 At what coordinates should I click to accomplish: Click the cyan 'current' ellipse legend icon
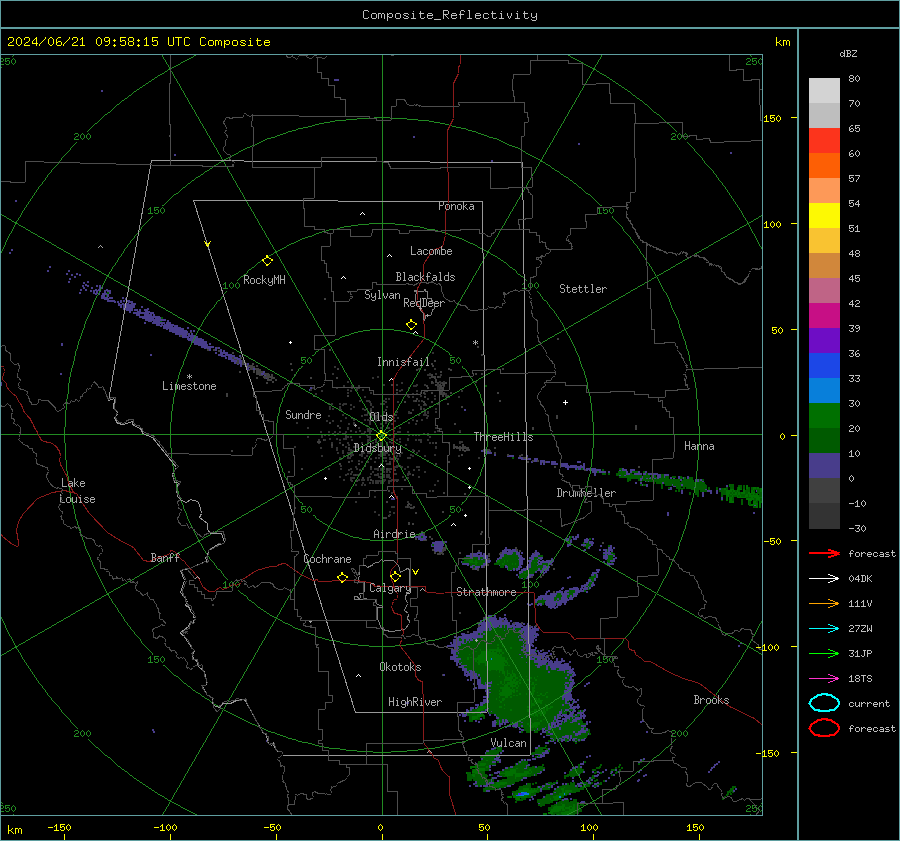[x=824, y=703]
